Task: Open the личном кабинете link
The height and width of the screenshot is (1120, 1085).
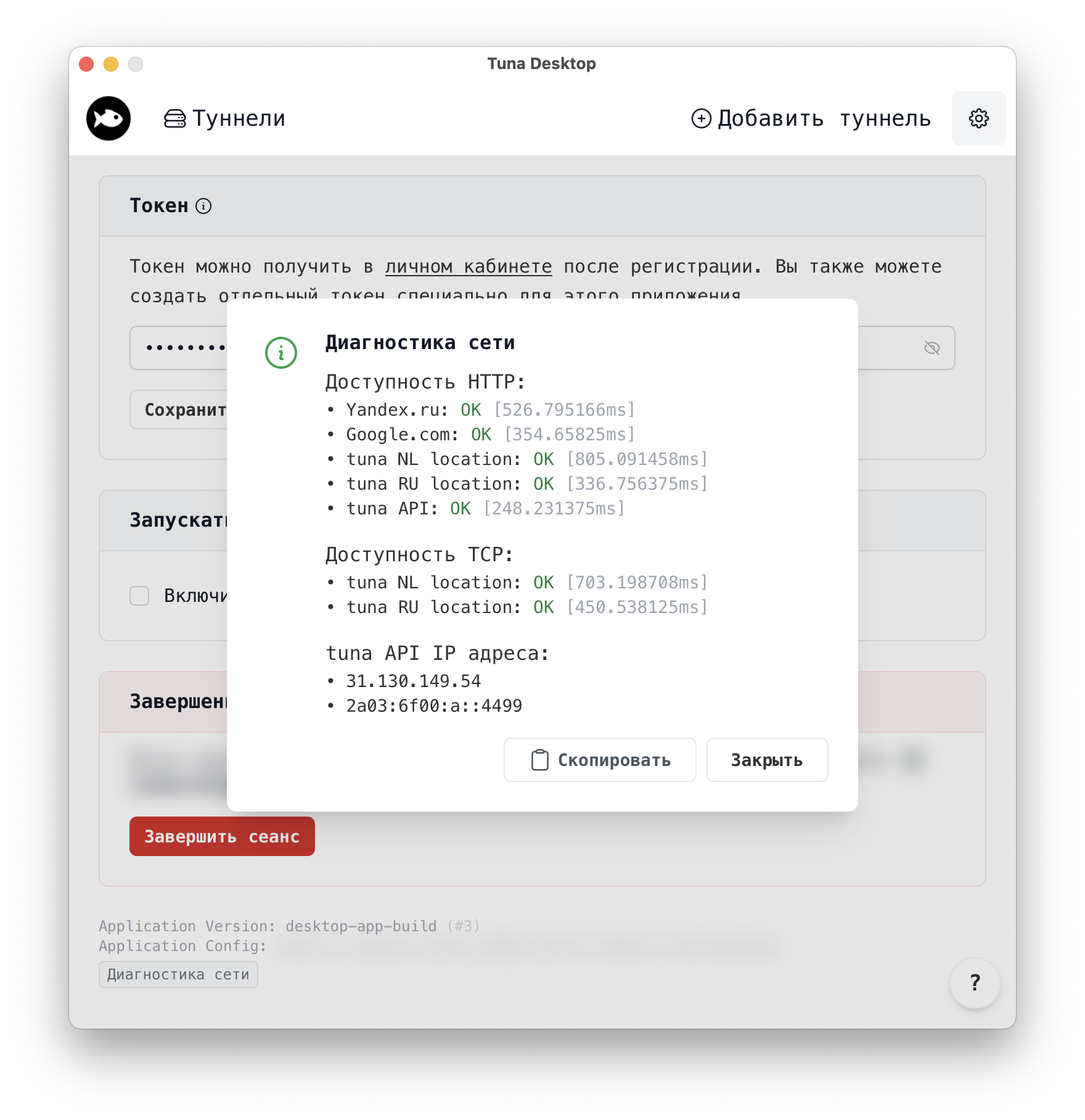Action: click(469, 266)
